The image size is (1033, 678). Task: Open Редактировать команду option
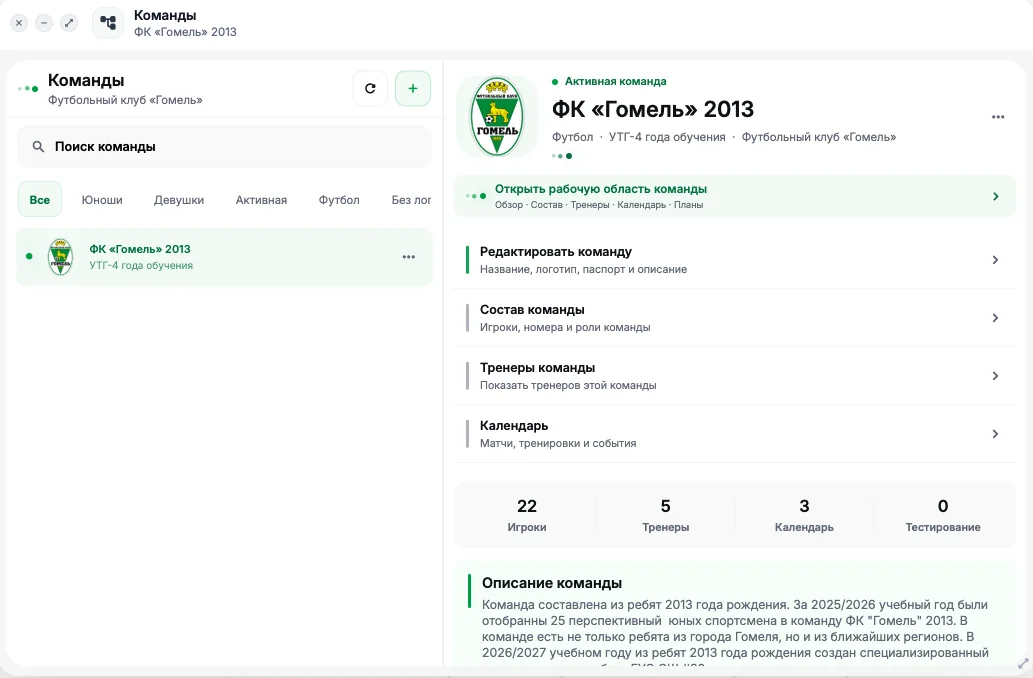point(735,260)
